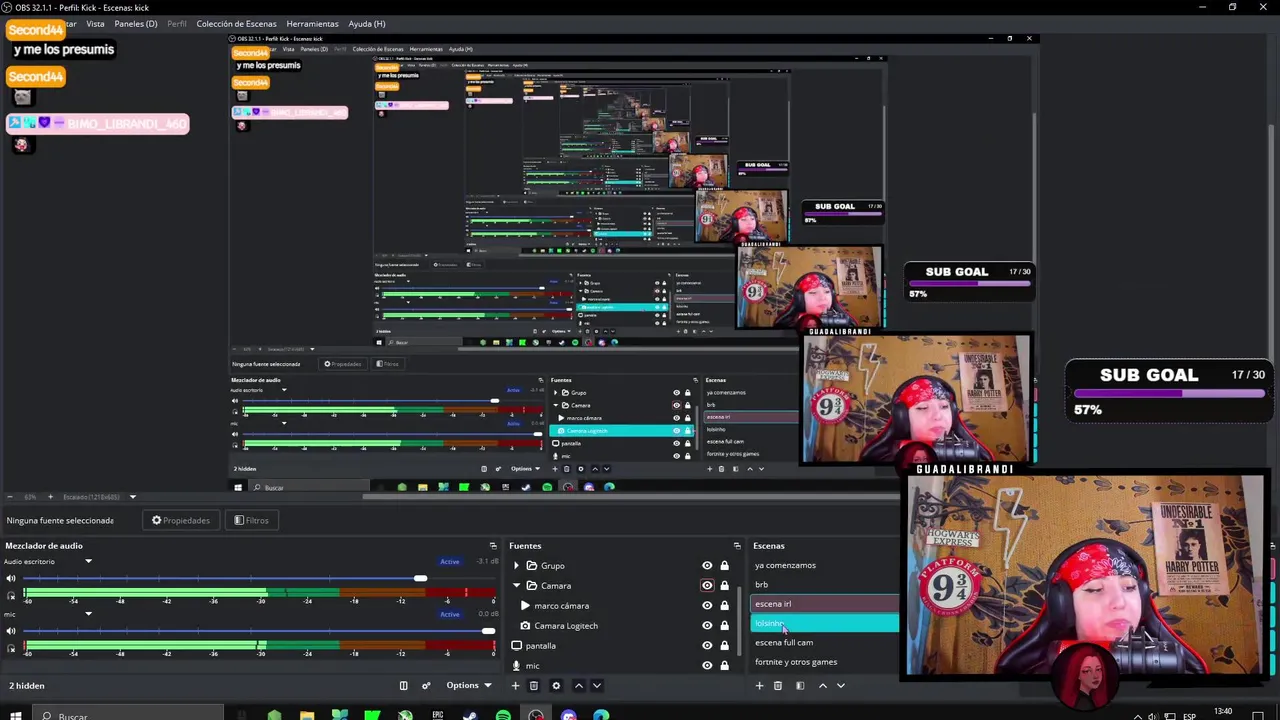Adjust Audio escritorio volume slider handle
Viewport: 1280px width, 720px height.
(x=421, y=578)
